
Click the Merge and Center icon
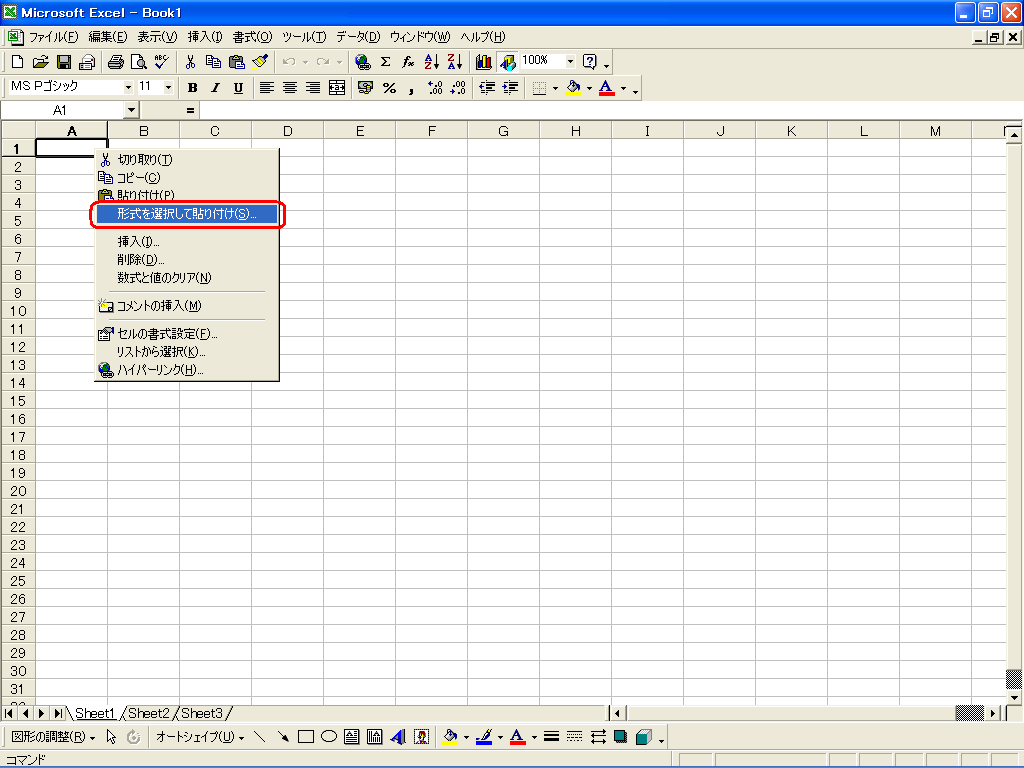click(337, 88)
